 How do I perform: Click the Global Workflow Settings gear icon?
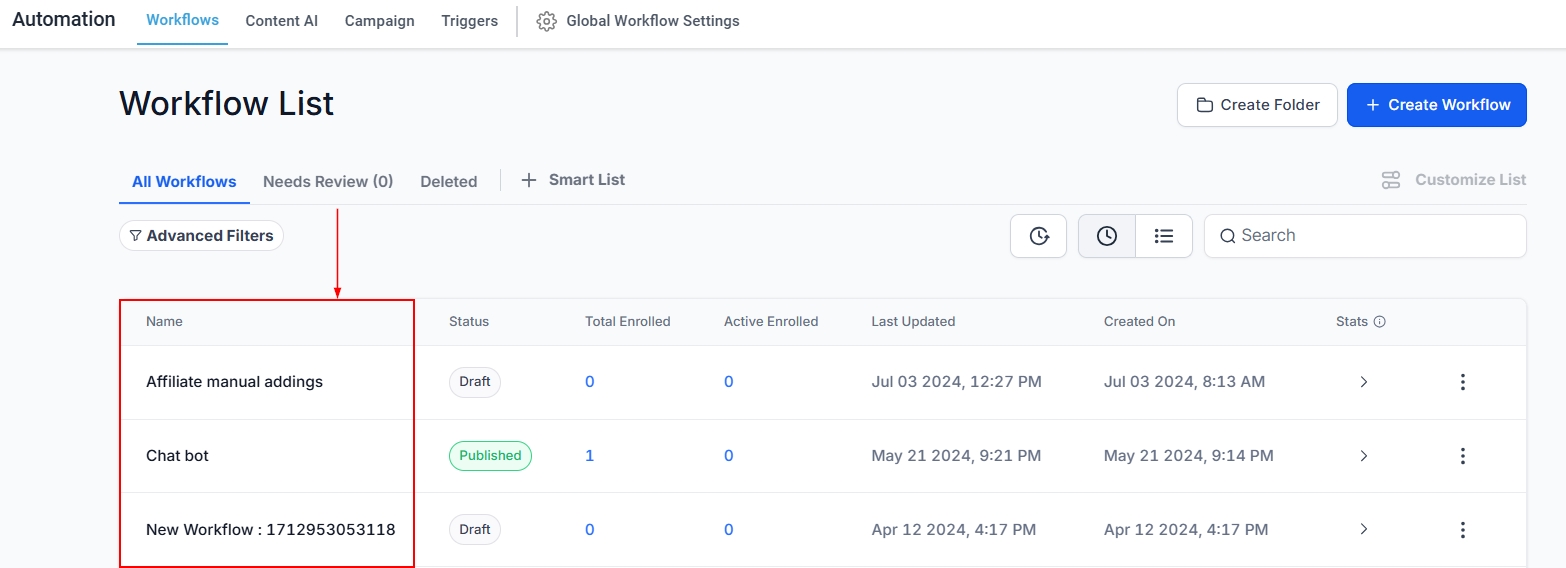(546, 21)
